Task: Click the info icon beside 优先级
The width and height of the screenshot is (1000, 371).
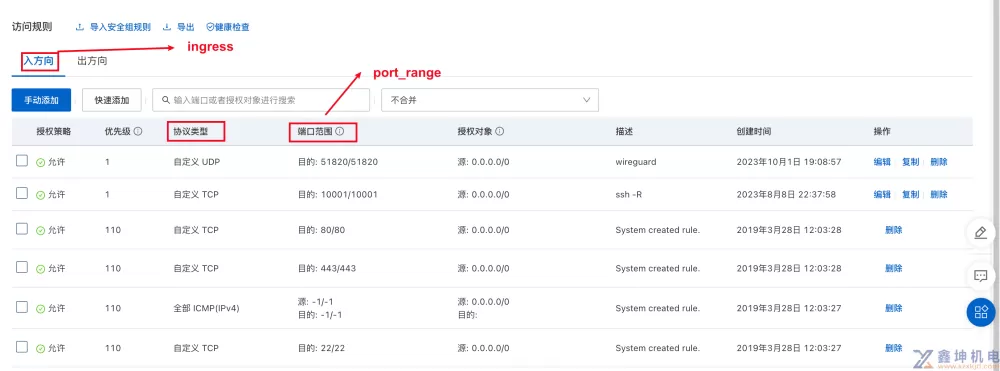Action: (138, 131)
